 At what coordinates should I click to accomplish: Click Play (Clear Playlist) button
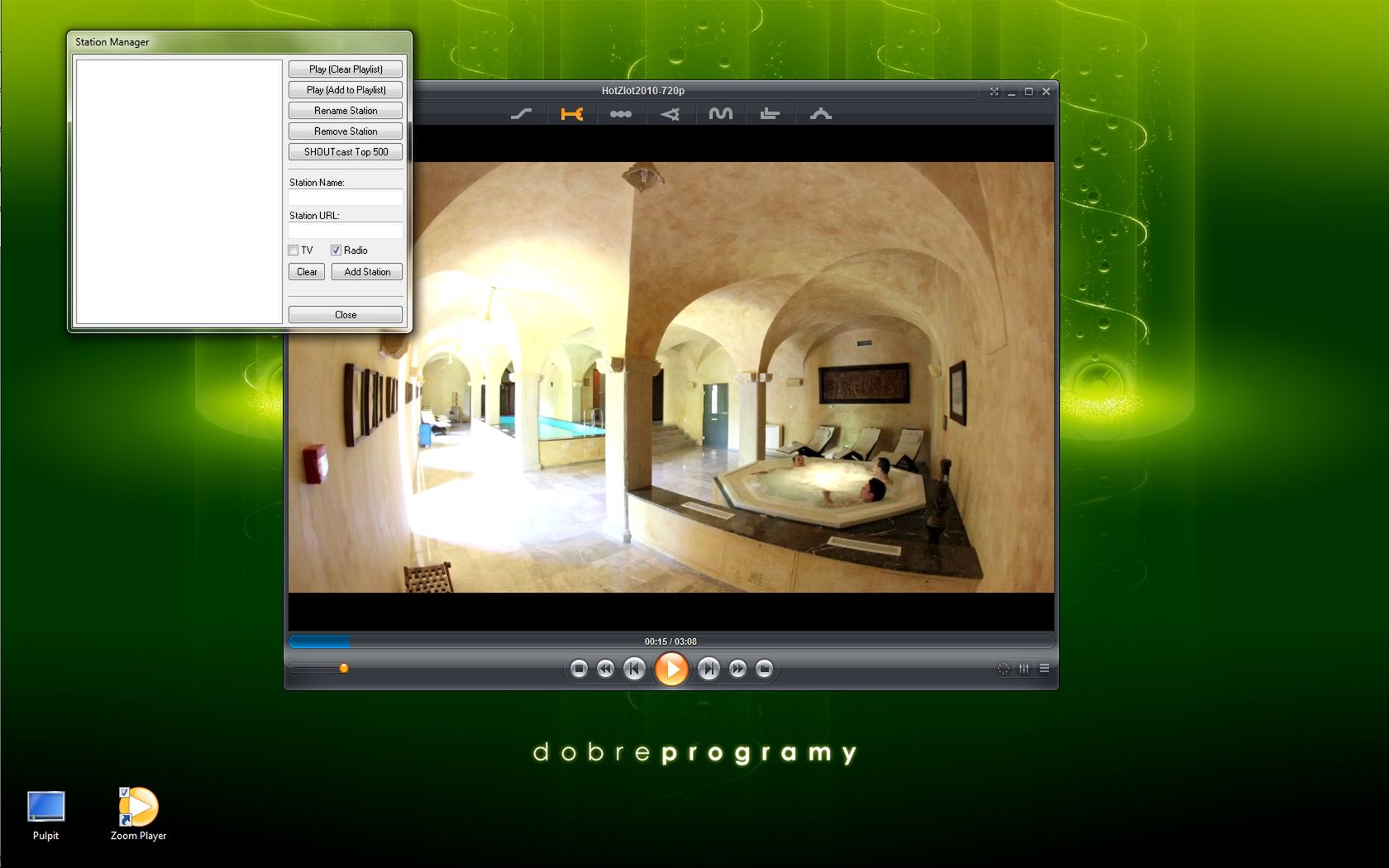pyautogui.click(x=346, y=69)
